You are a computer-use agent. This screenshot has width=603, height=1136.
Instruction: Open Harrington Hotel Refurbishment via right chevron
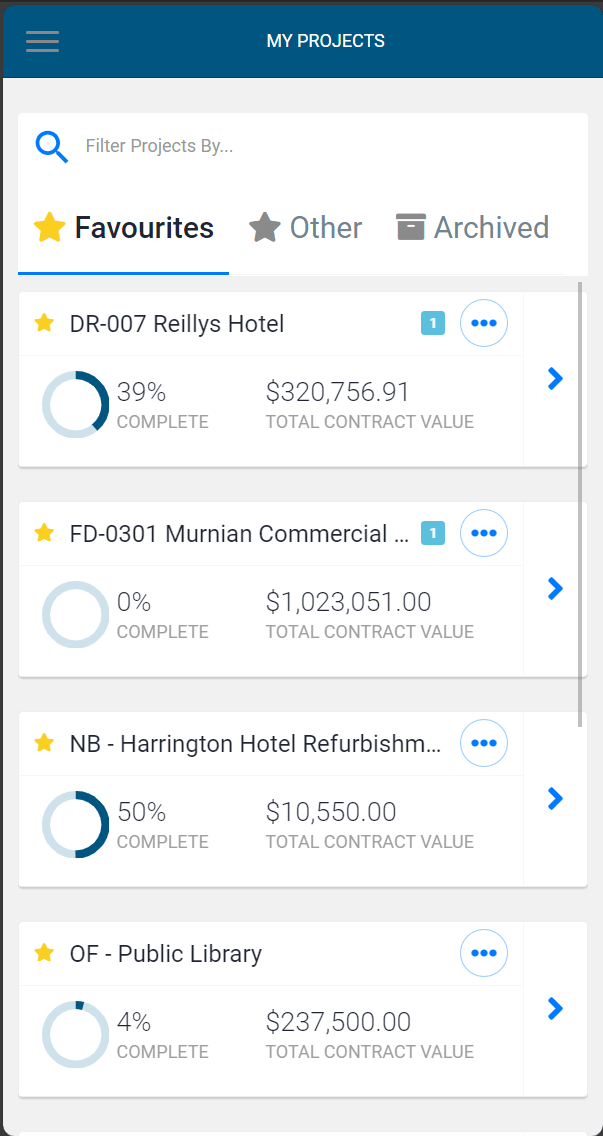pos(556,798)
